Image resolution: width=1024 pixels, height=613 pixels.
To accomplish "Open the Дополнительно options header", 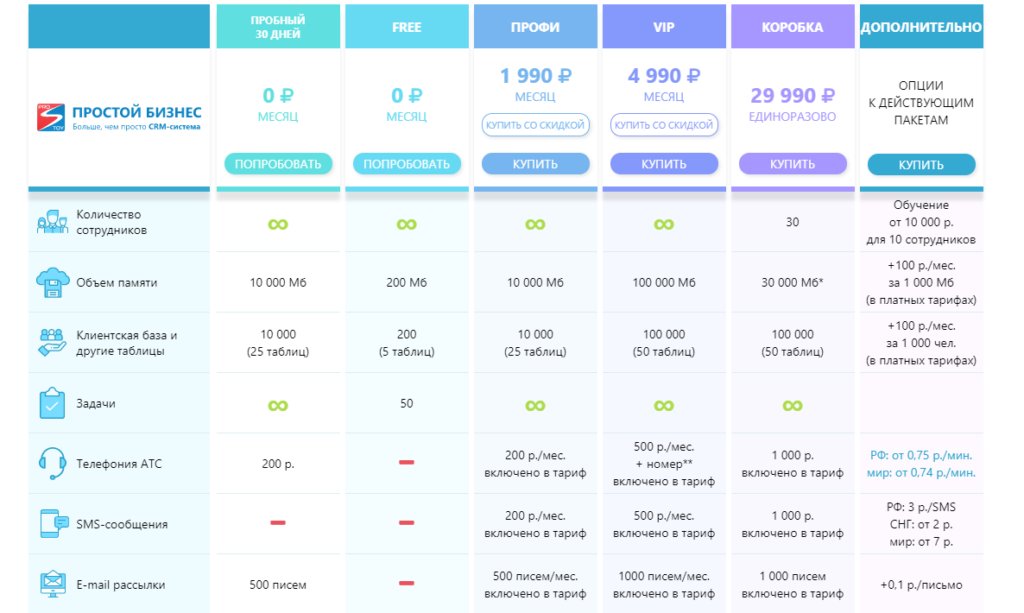I will [921, 27].
